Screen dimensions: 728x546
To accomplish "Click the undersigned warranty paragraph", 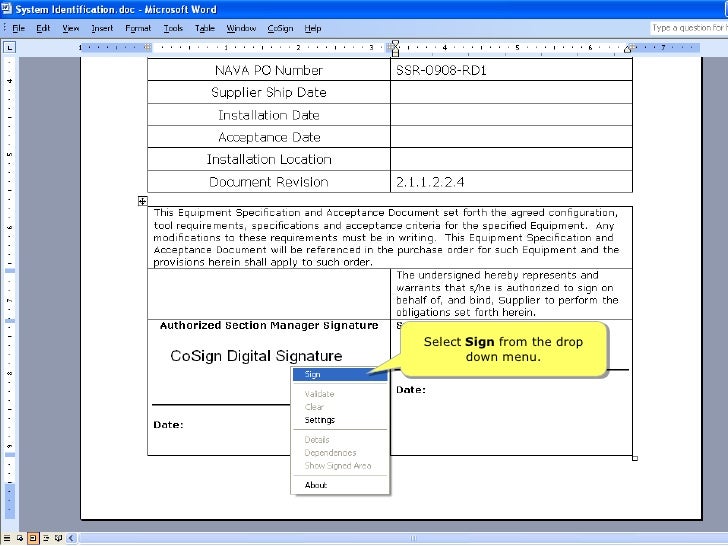I will (x=507, y=293).
